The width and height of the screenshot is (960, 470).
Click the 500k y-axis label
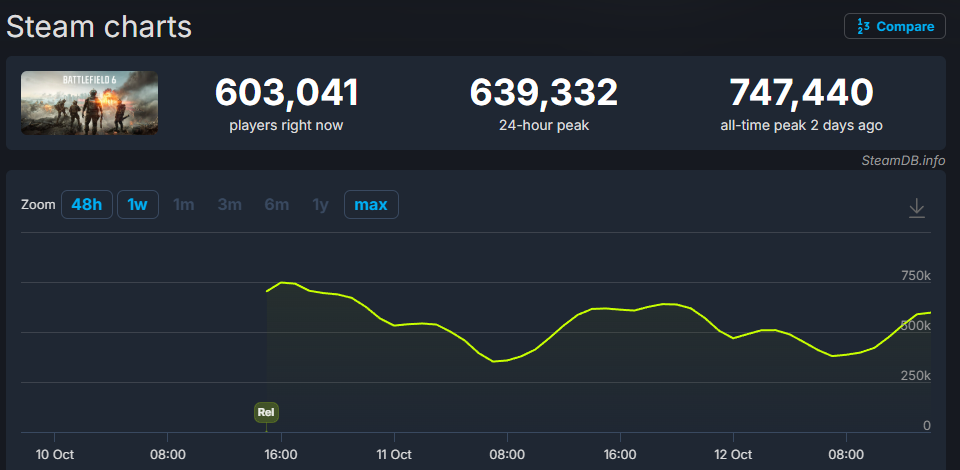click(916, 326)
